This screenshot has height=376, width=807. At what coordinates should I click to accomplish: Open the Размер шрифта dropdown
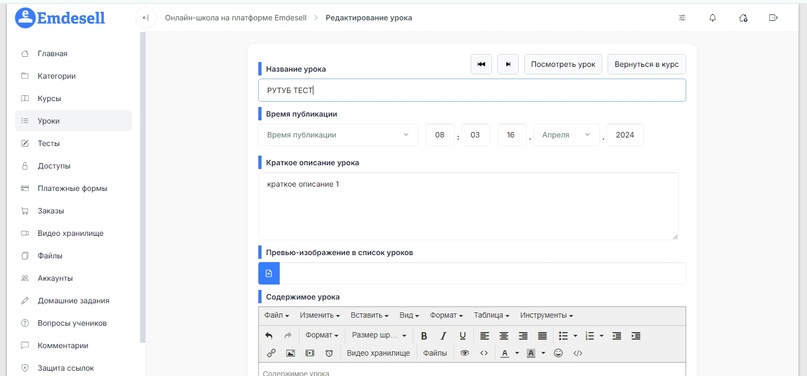pyautogui.click(x=379, y=335)
